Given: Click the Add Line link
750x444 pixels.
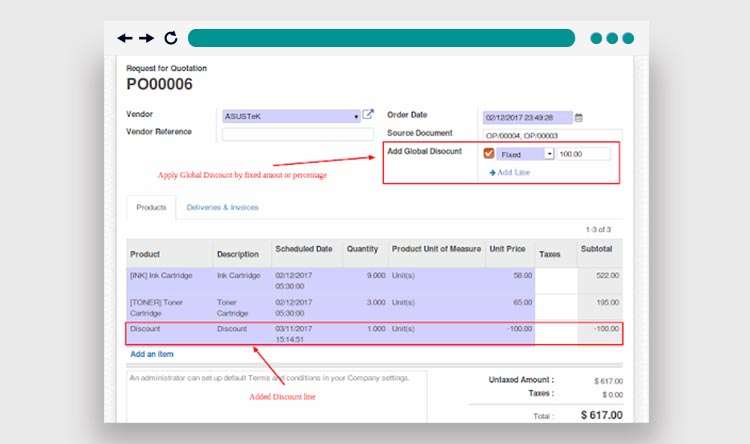Looking at the screenshot, I should [509, 172].
